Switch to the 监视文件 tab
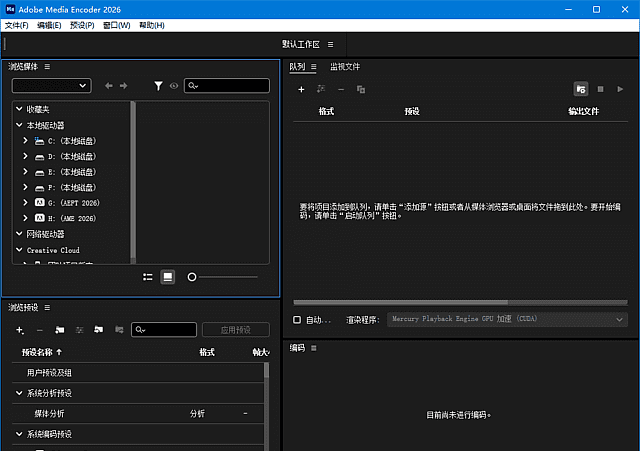The image size is (640, 451). [345, 67]
